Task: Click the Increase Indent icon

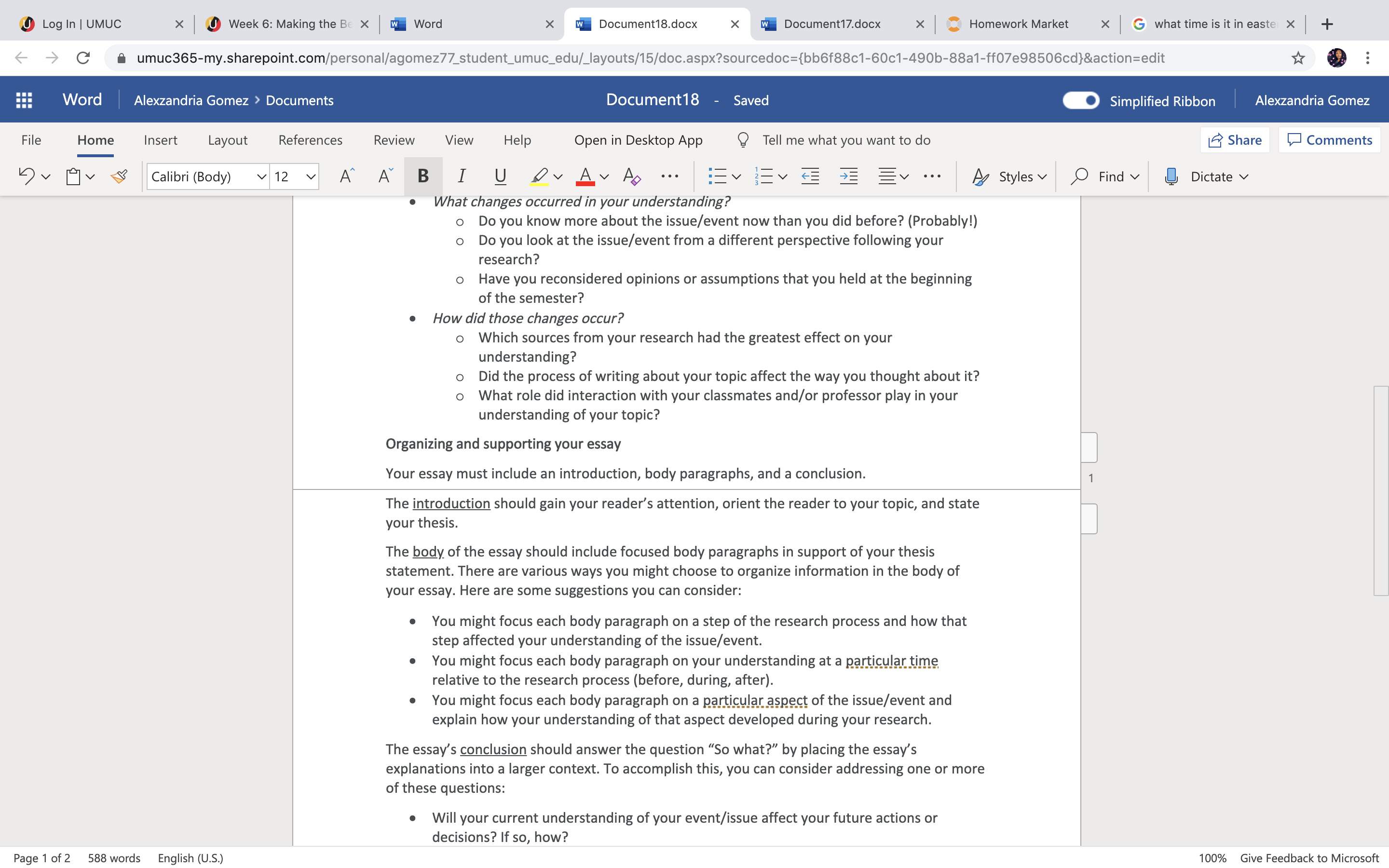Action: pyautogui.click(x=848, y=176)
